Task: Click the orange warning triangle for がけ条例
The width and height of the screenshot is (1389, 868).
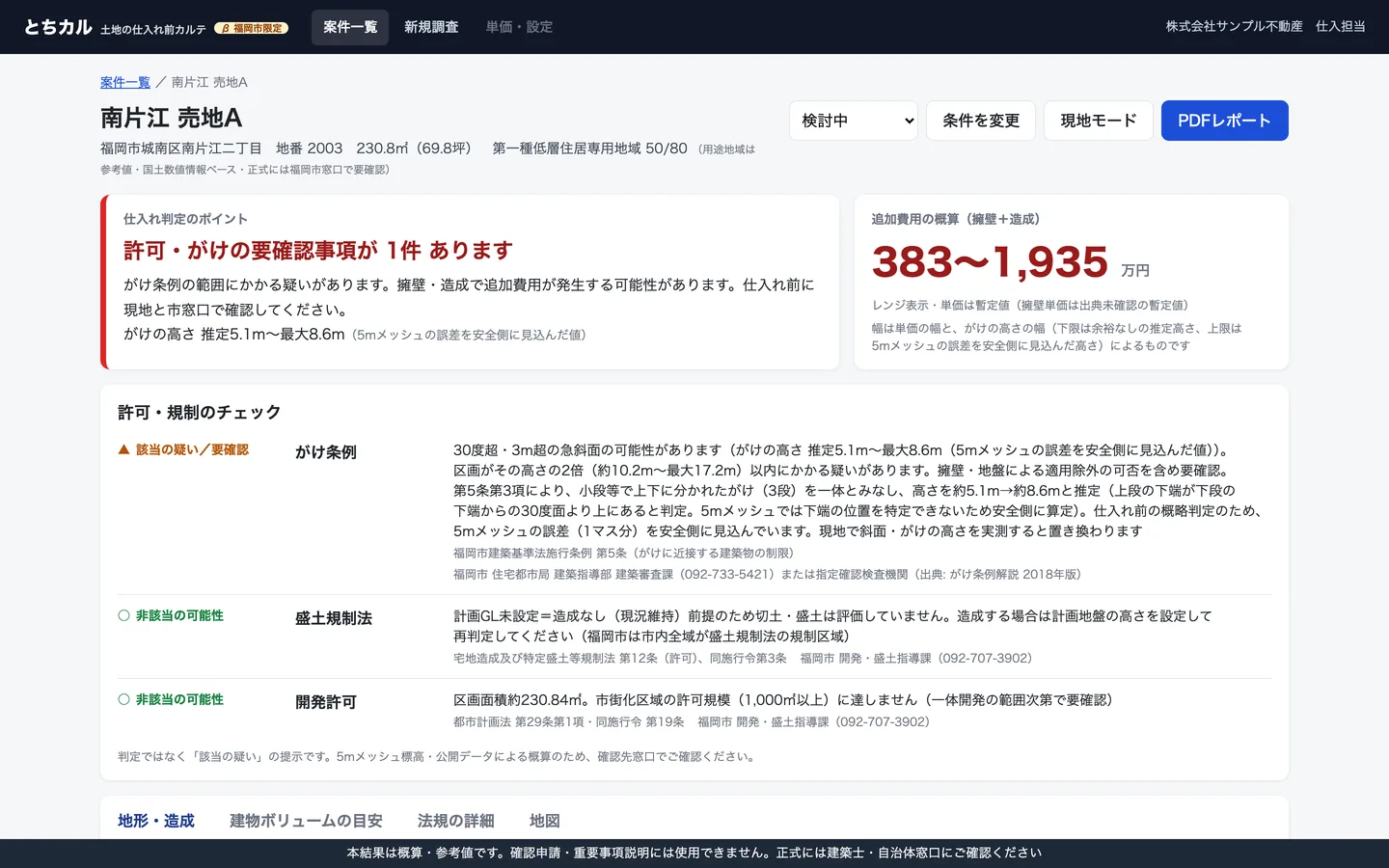Action: (x=123, y=449)
